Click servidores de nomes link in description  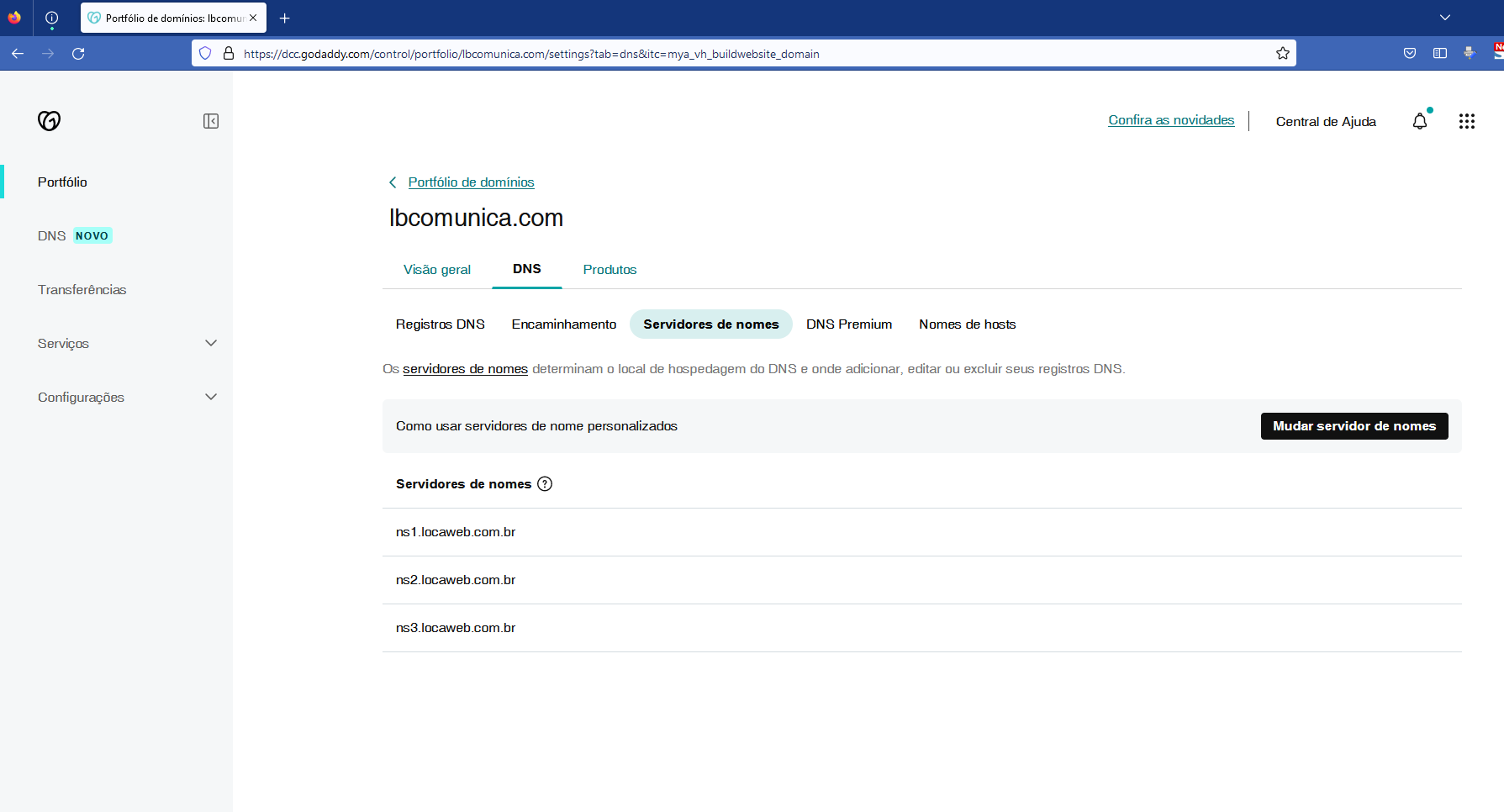point(465,369)
